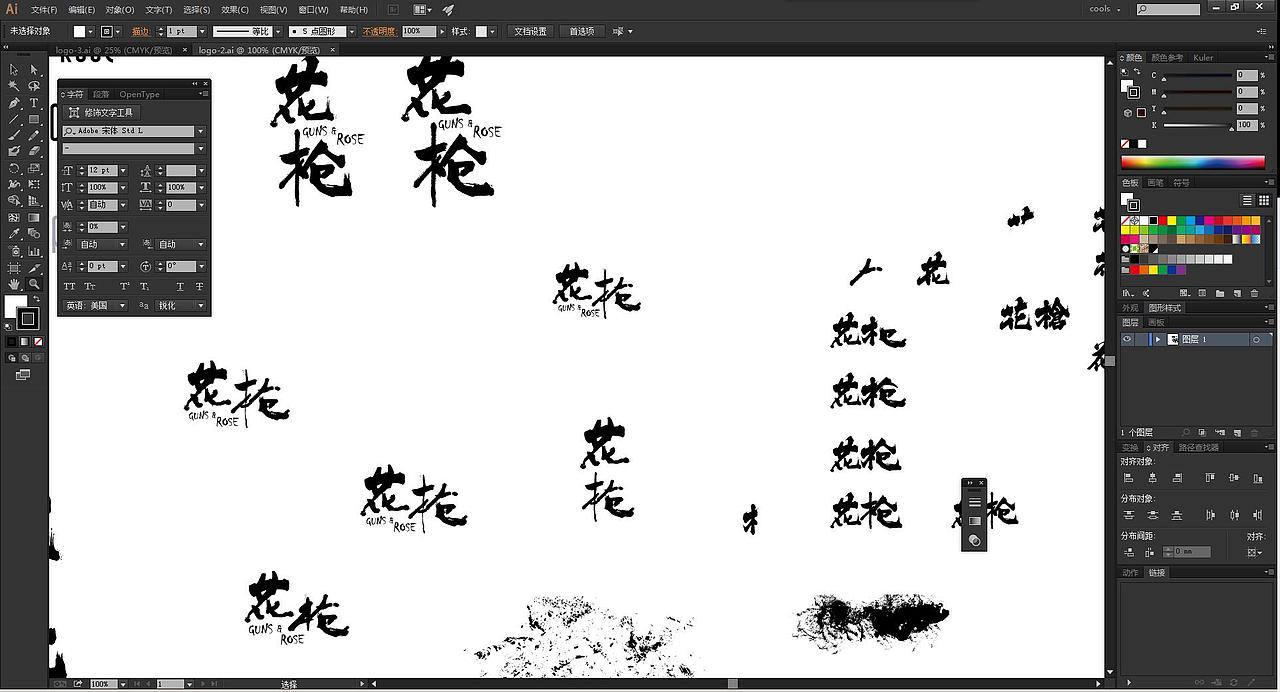1280x692 pixels.
Task: Open the font size dropdown showing 12 pt
Action: pos(125,170)
